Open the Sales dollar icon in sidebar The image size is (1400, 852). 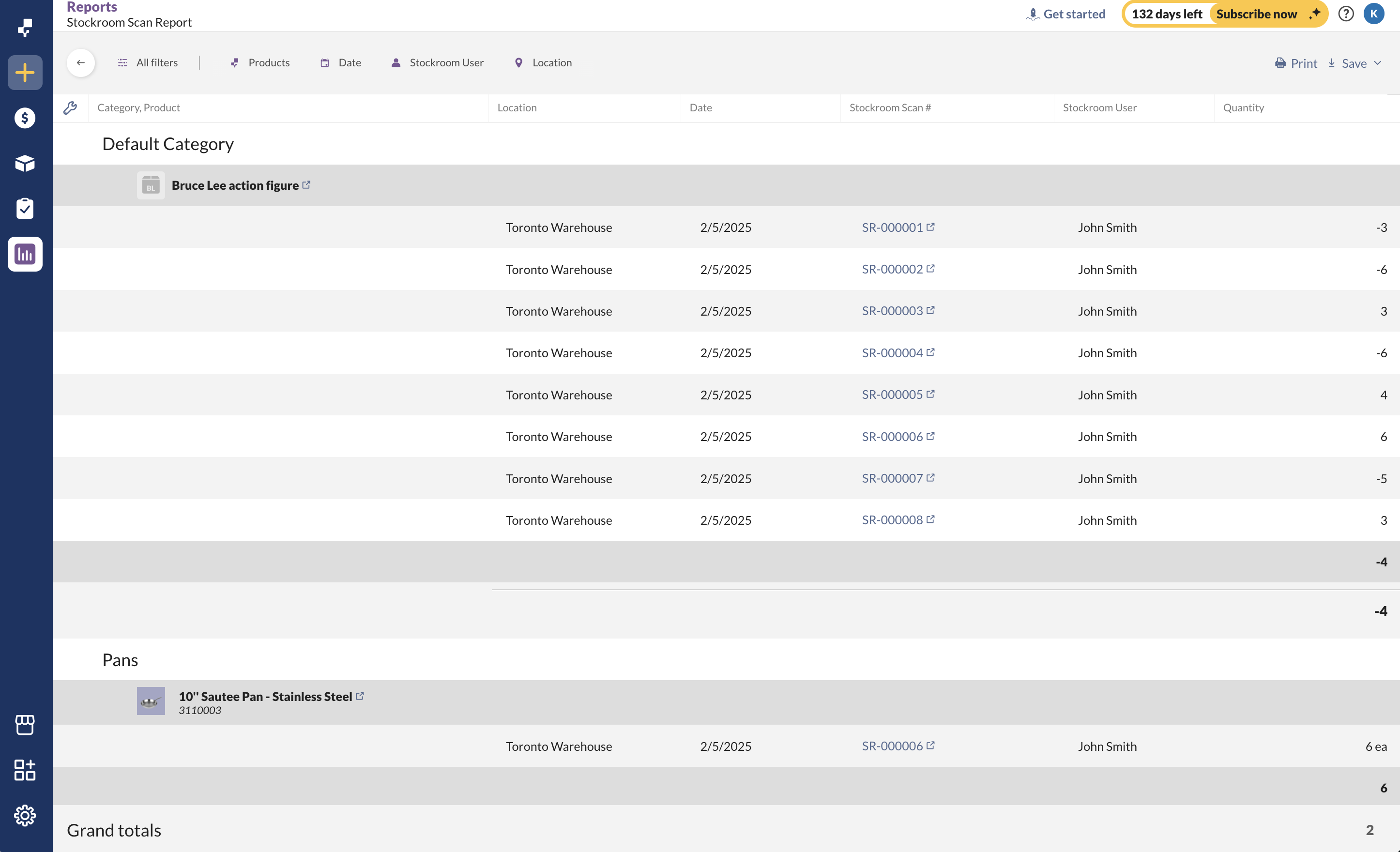(x=25, y=118)
